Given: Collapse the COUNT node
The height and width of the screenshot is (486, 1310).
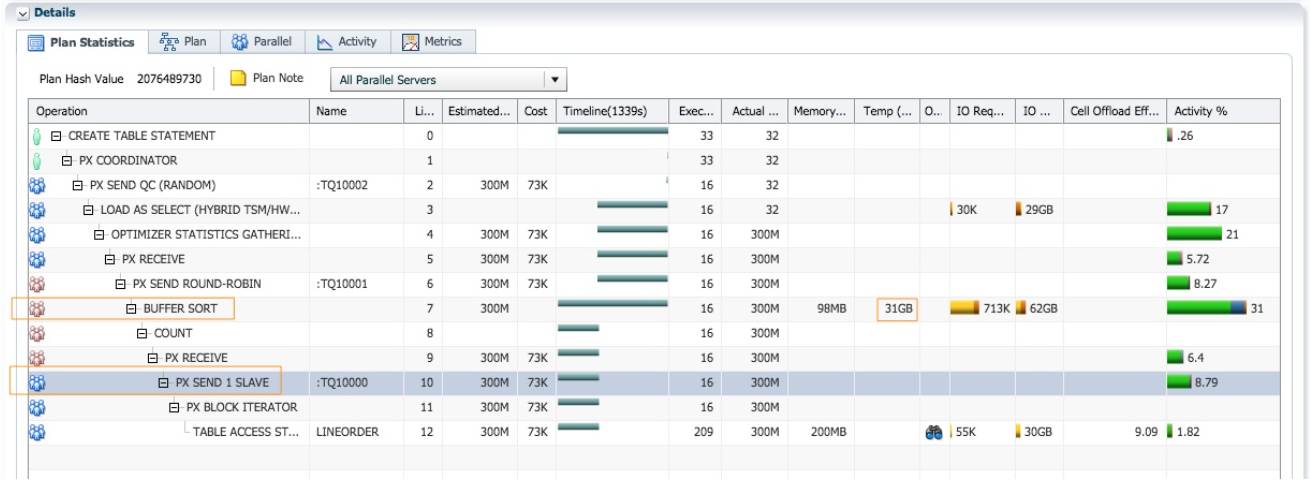Looking at the screenshot, I should click(x=141, y=333).
